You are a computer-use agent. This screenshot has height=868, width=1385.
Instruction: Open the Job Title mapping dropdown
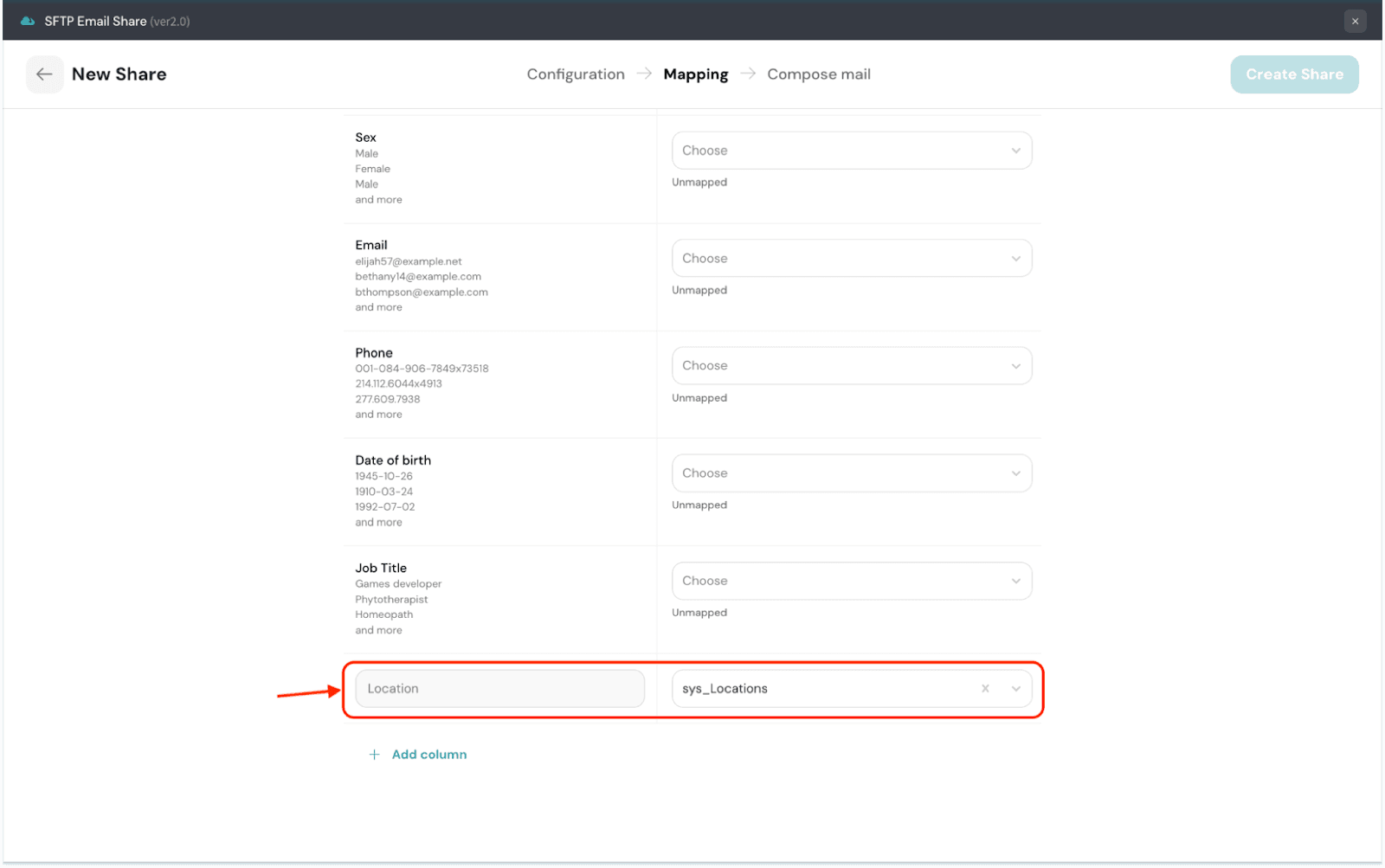coord(851,581)
